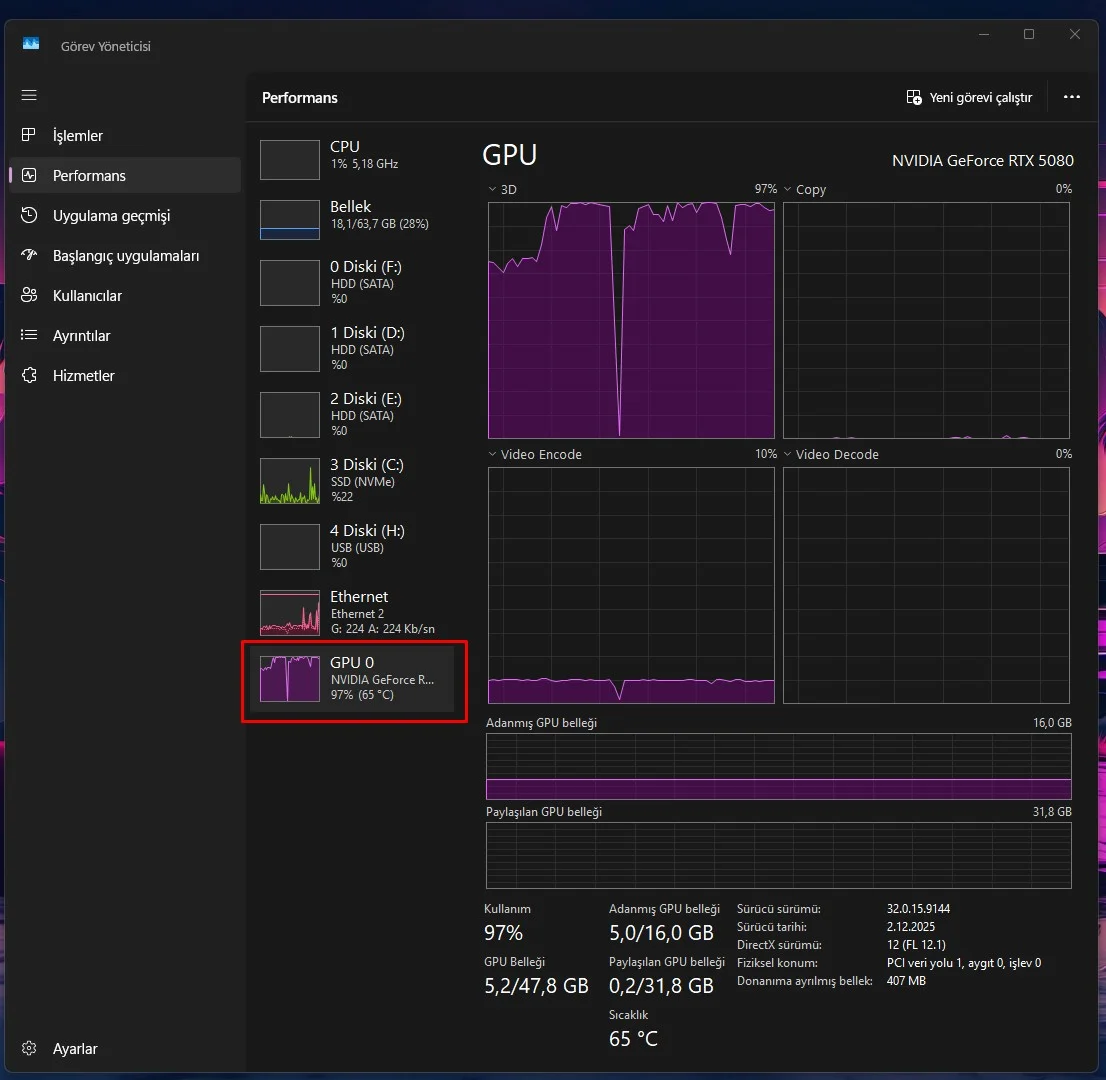Go to Kullanıcılar page icon
Screen dimensions: 1106x1080
click(29, 296)
